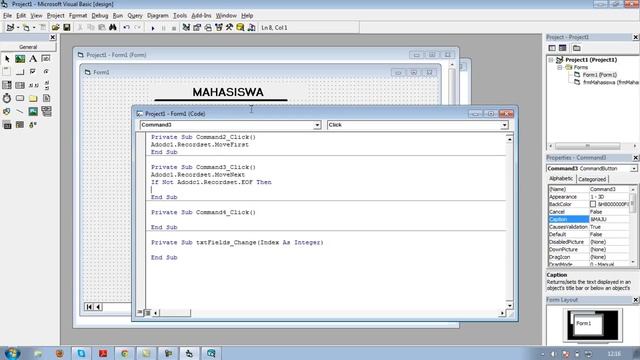Select the Shape control tool
Screen dimensions: 640x360
7,111
